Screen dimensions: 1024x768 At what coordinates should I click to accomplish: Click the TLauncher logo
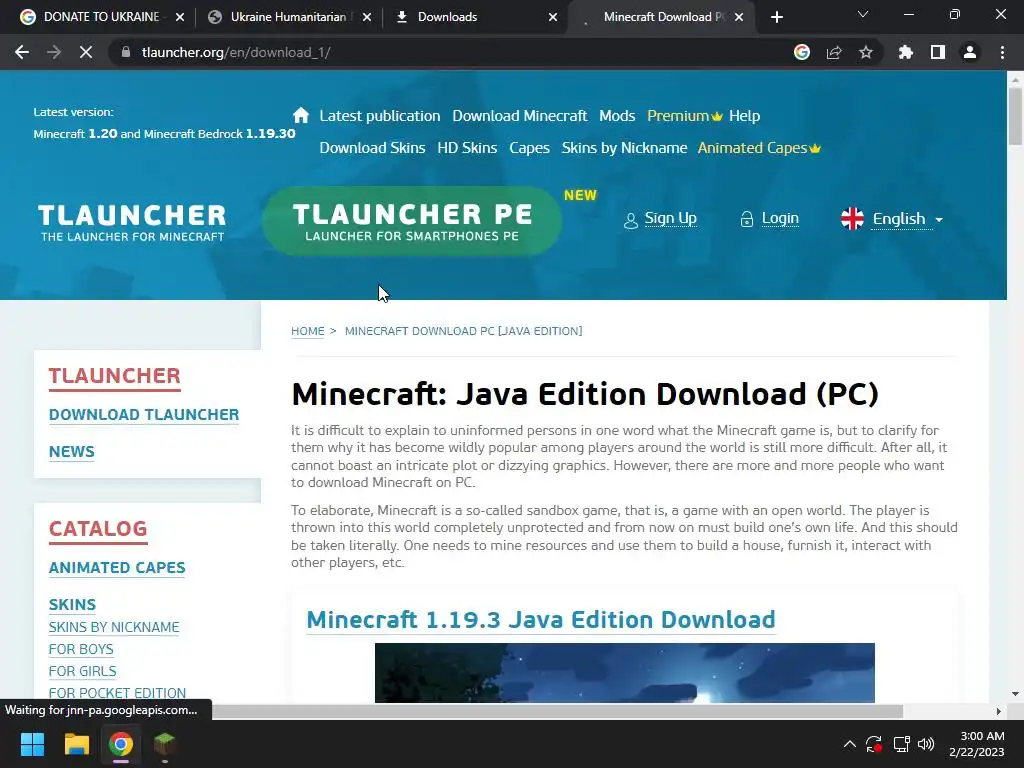[132, 223]
